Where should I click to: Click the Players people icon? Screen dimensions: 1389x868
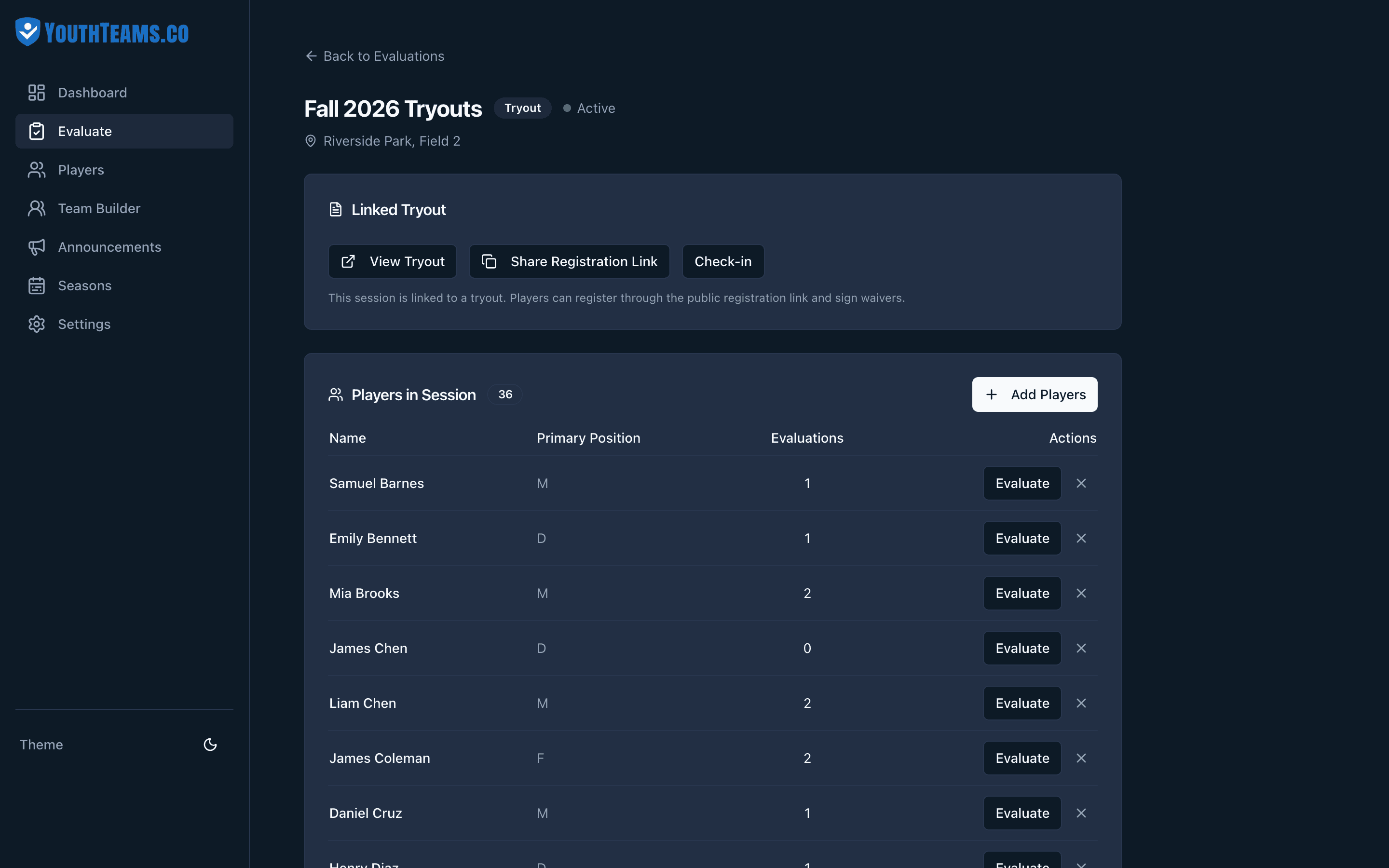point(37,170)
